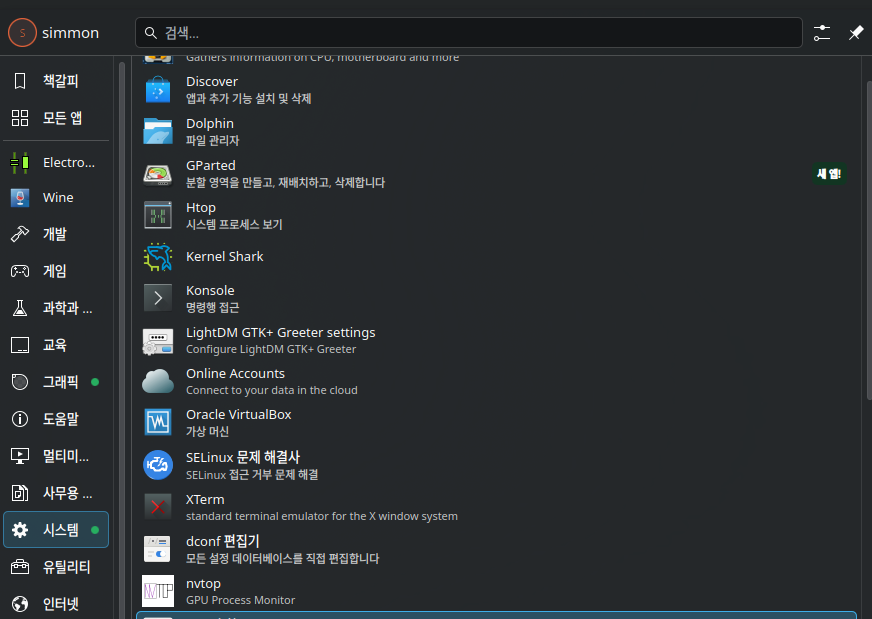This screenshot has height=619, width=872.
Task: Click the "가상 머신" description
Action: [x=207, y=432]
